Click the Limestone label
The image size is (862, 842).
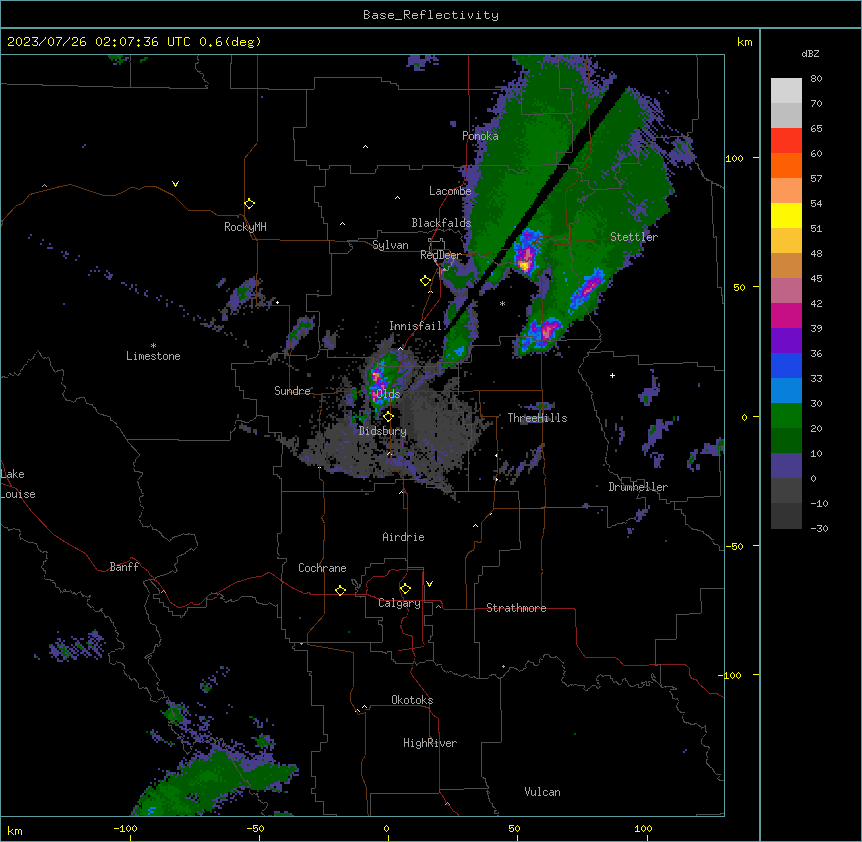tap(153, 356)
